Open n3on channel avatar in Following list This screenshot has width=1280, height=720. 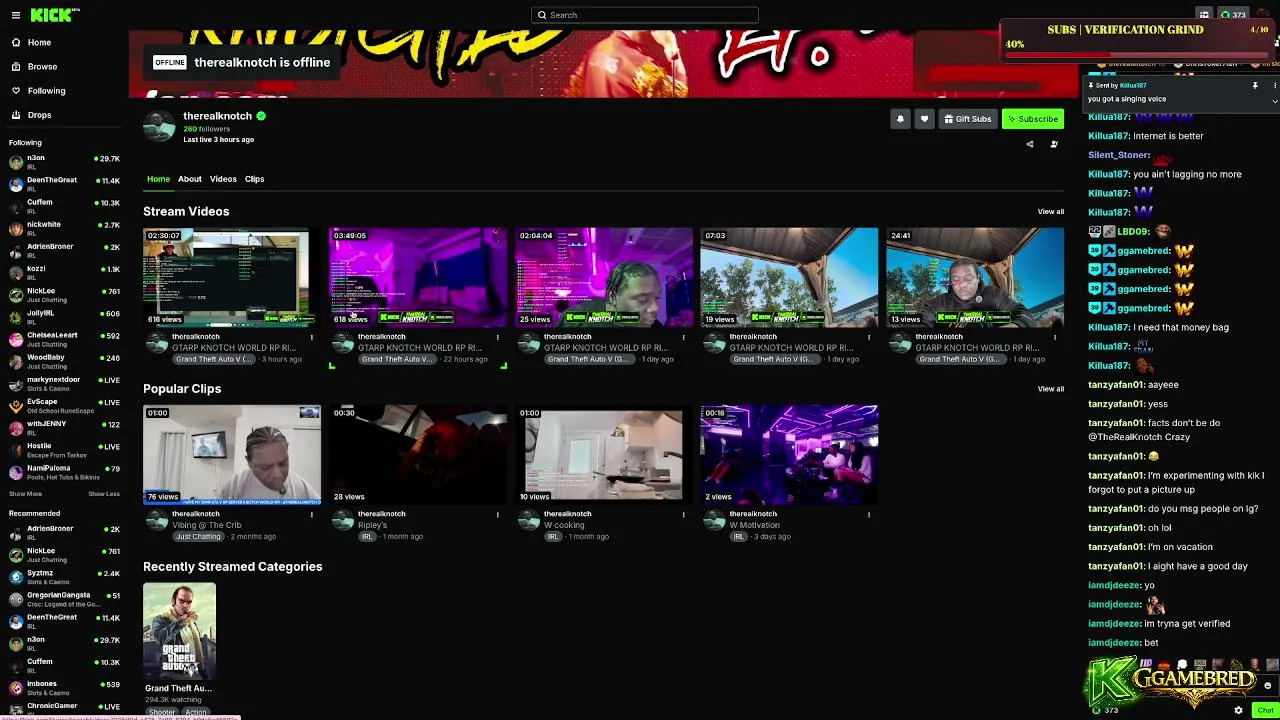(x=16, y=161)
